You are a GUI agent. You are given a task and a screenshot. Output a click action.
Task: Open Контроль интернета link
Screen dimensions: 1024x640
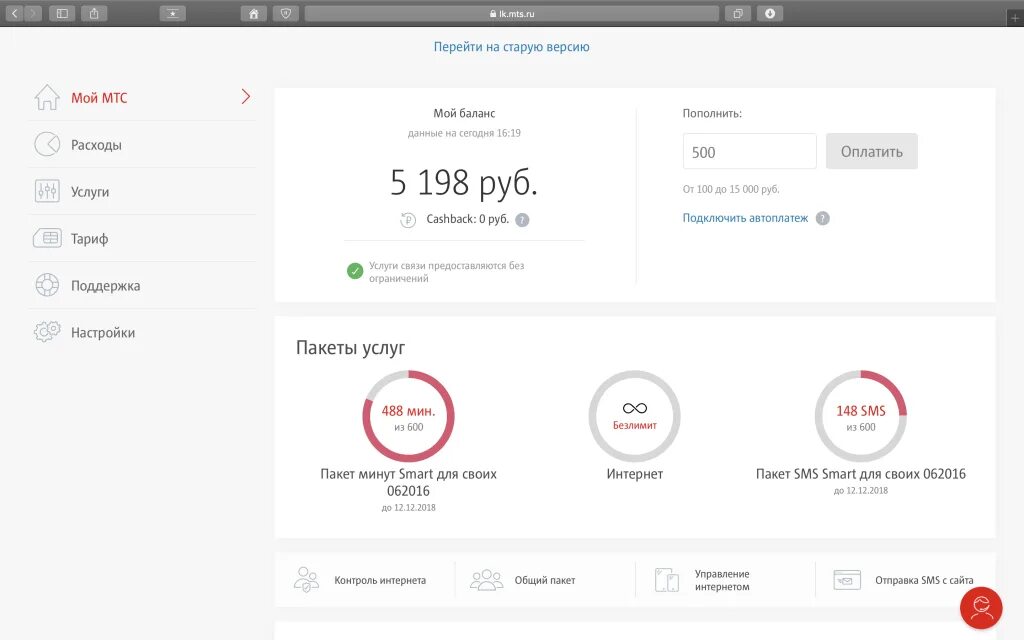click(380, 580)
